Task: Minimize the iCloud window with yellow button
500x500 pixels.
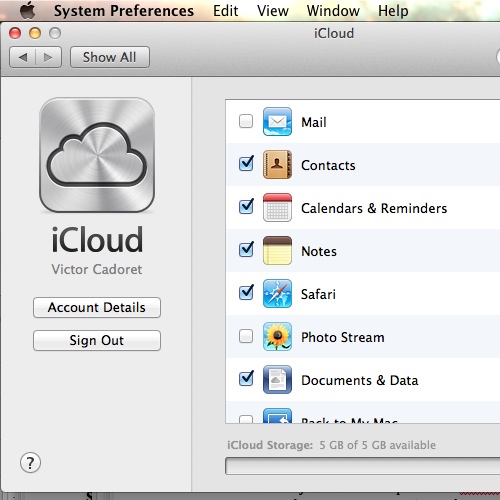Action: tap(35, 33)
